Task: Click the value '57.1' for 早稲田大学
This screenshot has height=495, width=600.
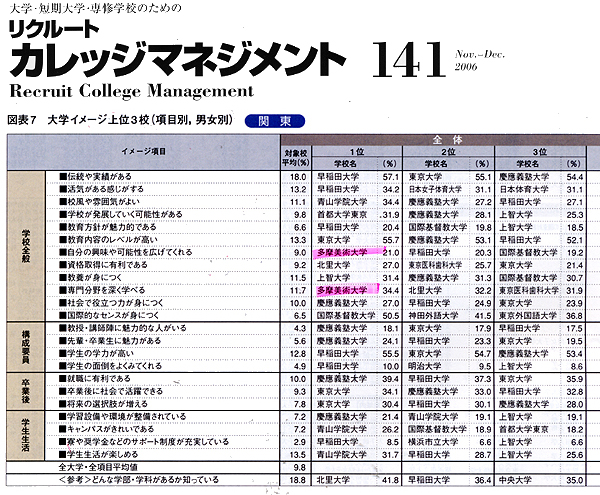Action: (391, 177)
